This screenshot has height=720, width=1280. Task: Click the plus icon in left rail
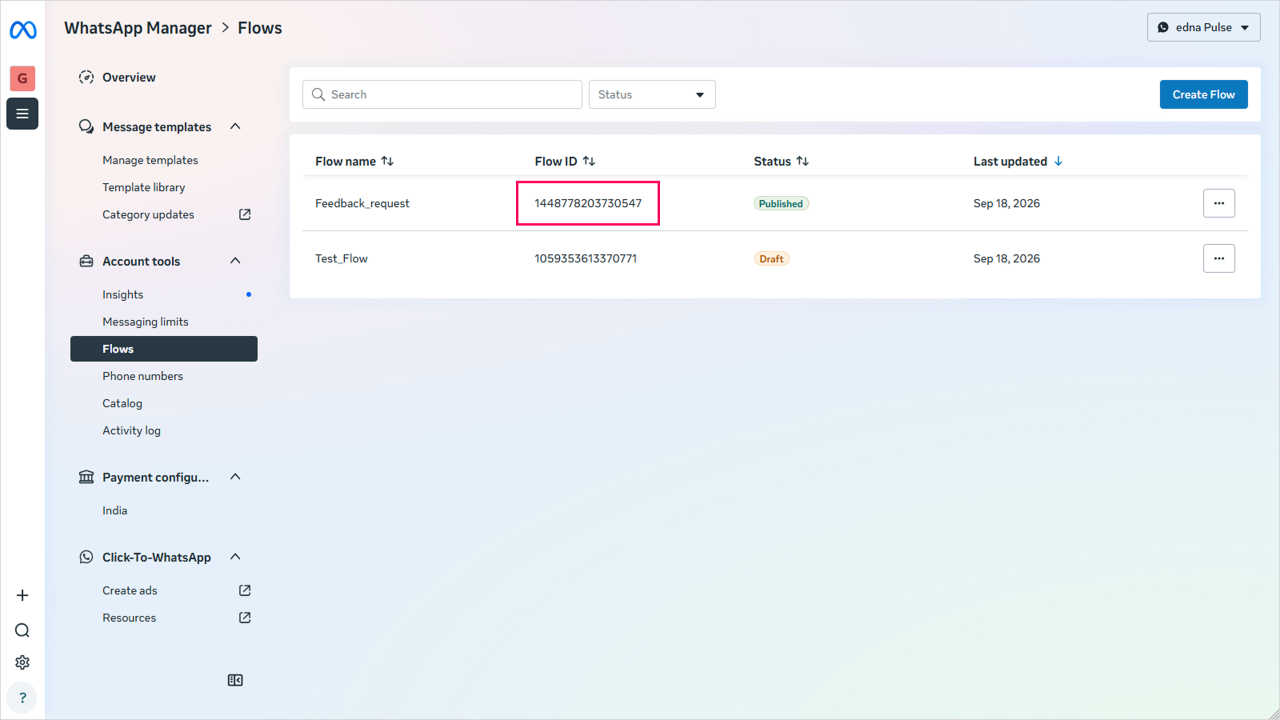pos(22,595)
